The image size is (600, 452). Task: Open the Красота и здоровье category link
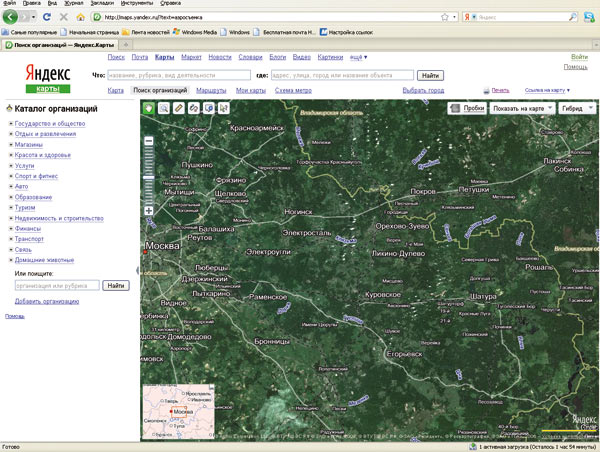coord(42,155)
